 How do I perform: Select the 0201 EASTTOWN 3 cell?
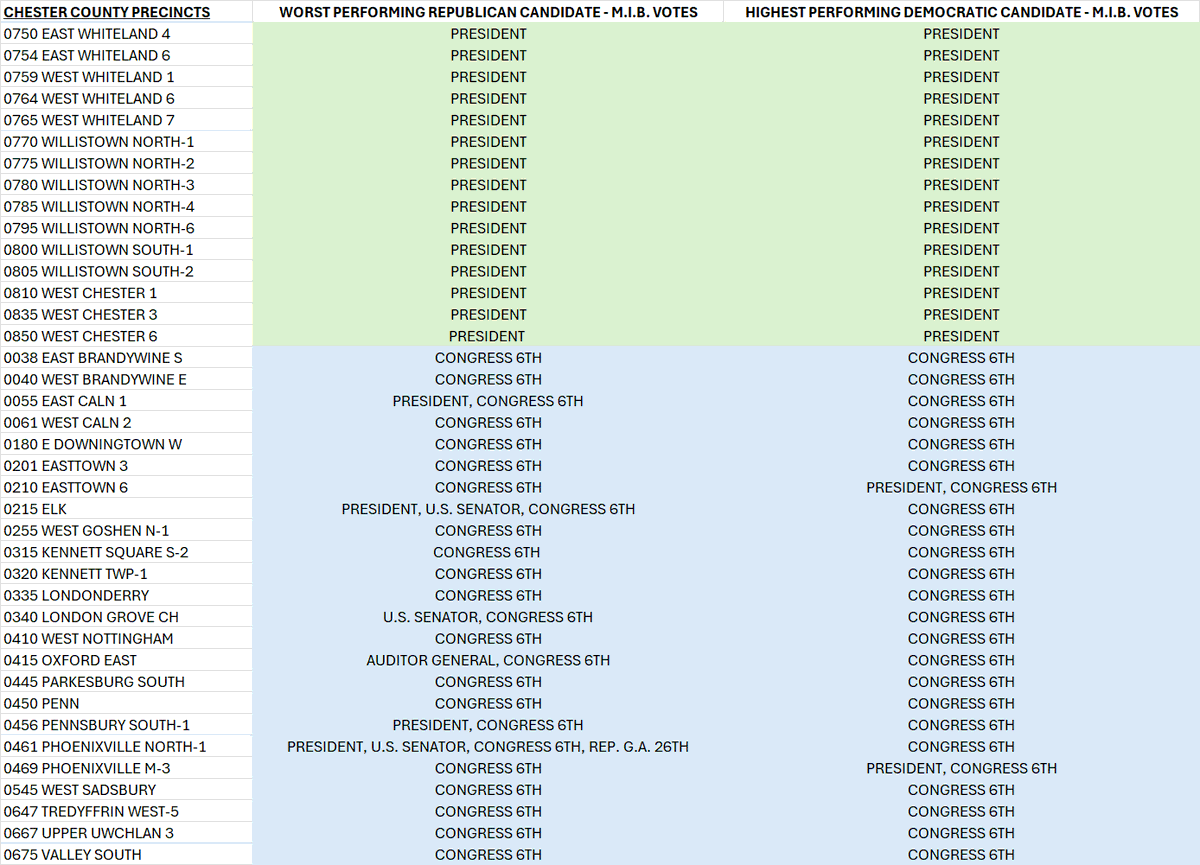click(x=126, y=466)
